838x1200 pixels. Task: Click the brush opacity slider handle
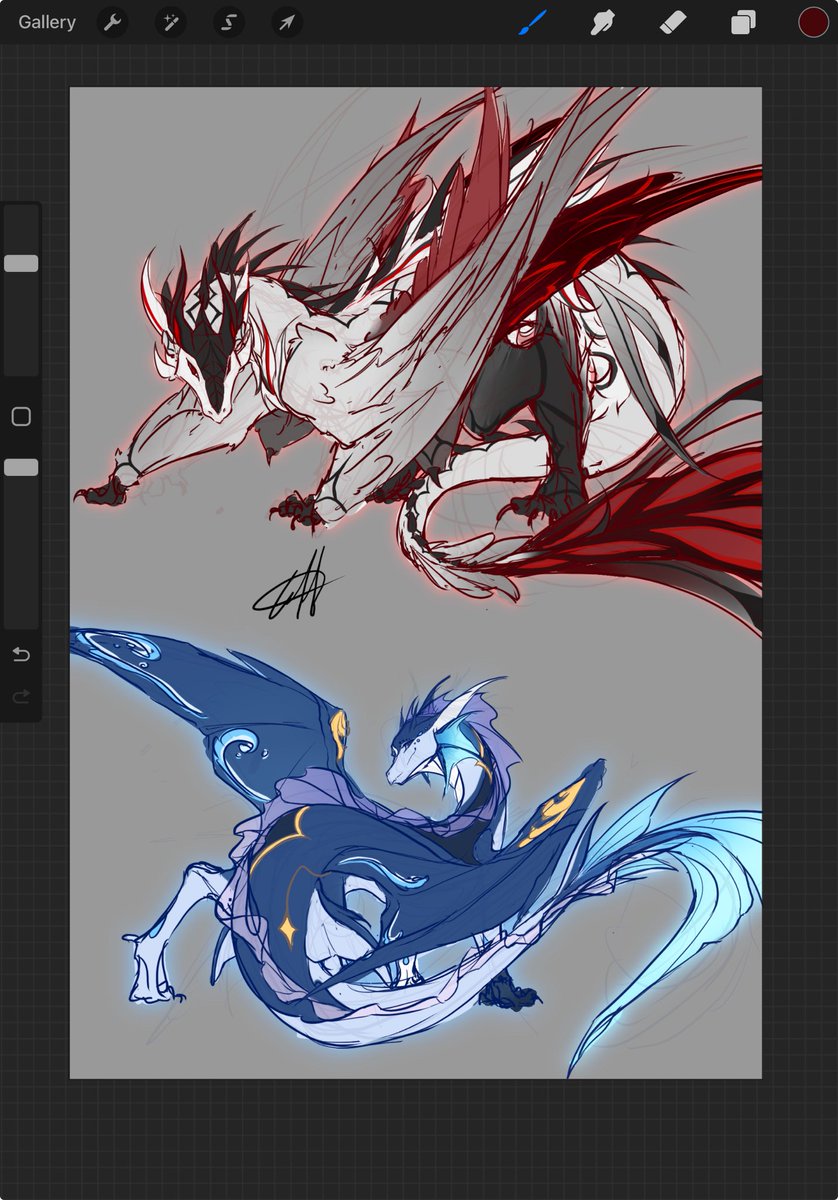(x=21, y=467)
